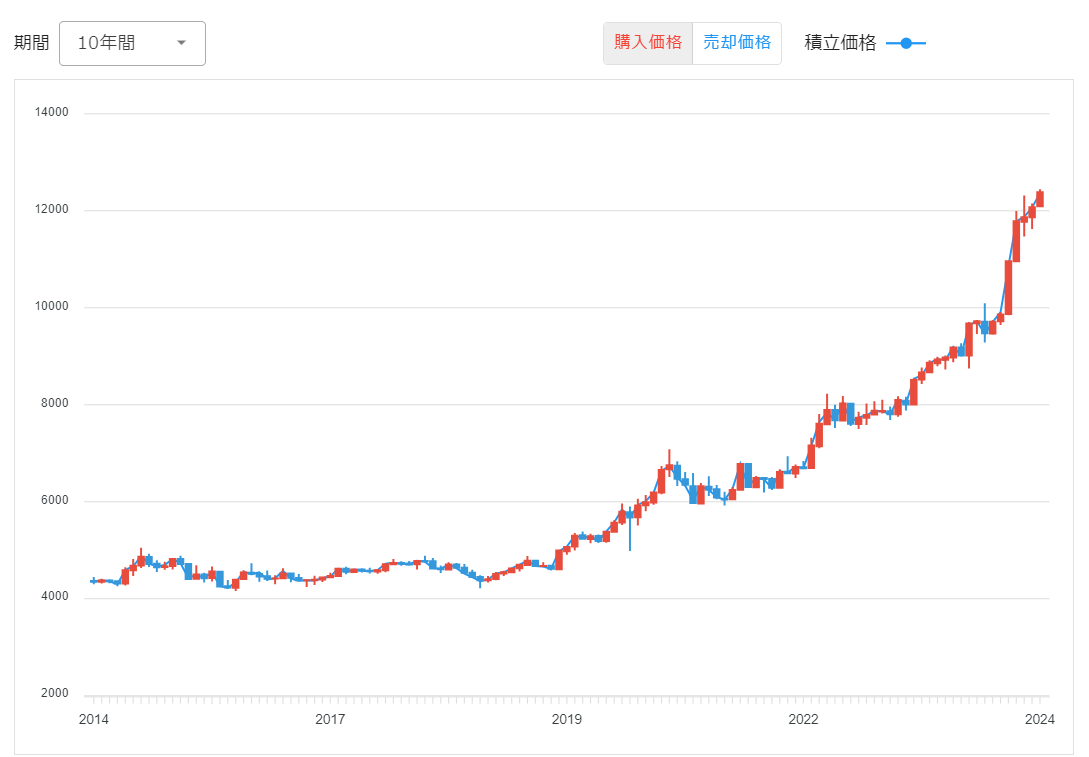Click the 期間 label text

(x=31, y=43)
